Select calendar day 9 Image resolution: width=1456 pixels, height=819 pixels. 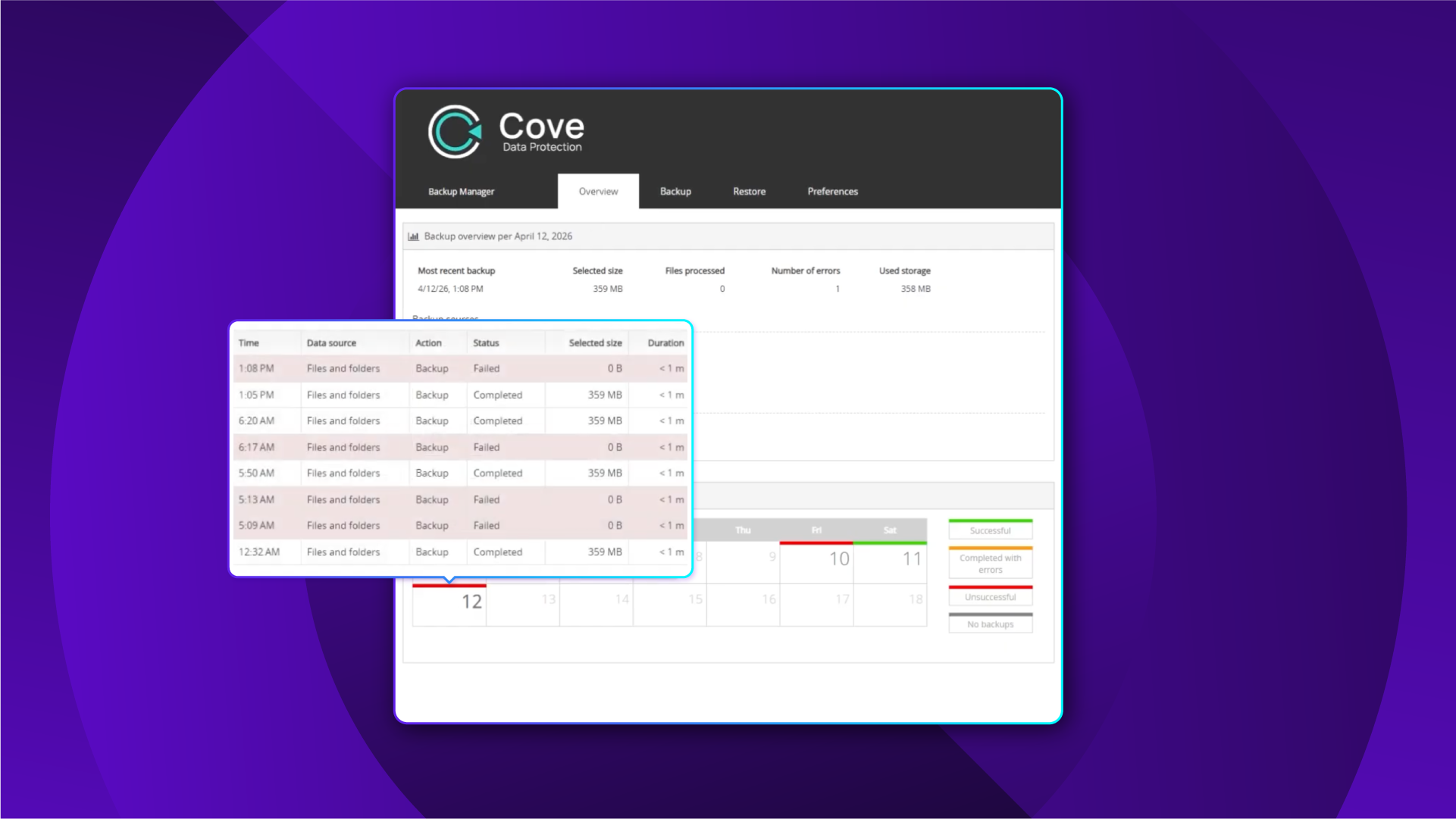click(744, 562)
